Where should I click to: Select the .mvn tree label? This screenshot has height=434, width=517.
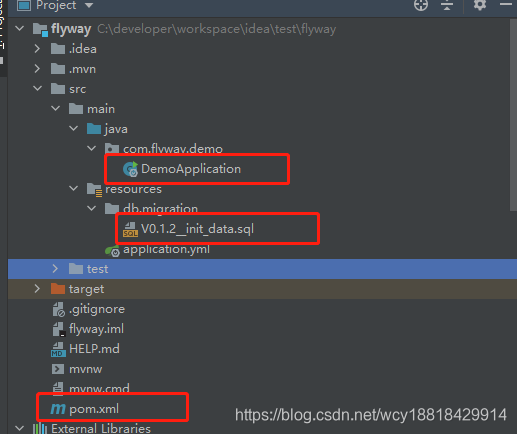82,69
